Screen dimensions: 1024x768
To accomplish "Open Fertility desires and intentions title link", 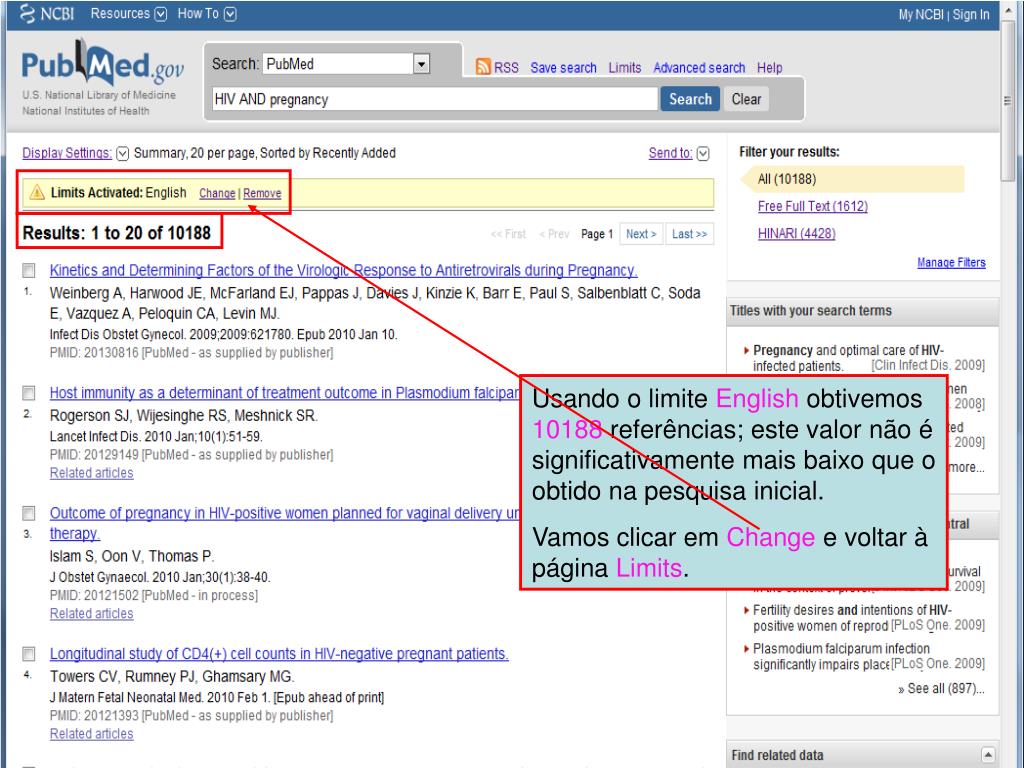I will pyautogui.click(x=852, y=618).
